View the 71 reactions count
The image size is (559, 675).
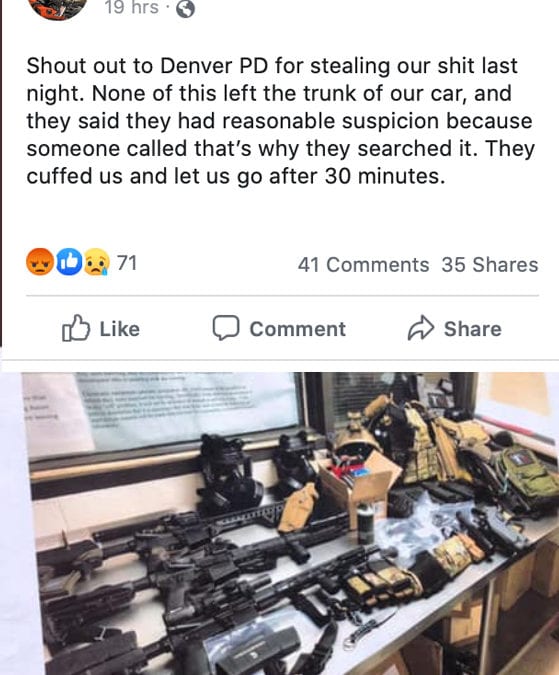127,263
